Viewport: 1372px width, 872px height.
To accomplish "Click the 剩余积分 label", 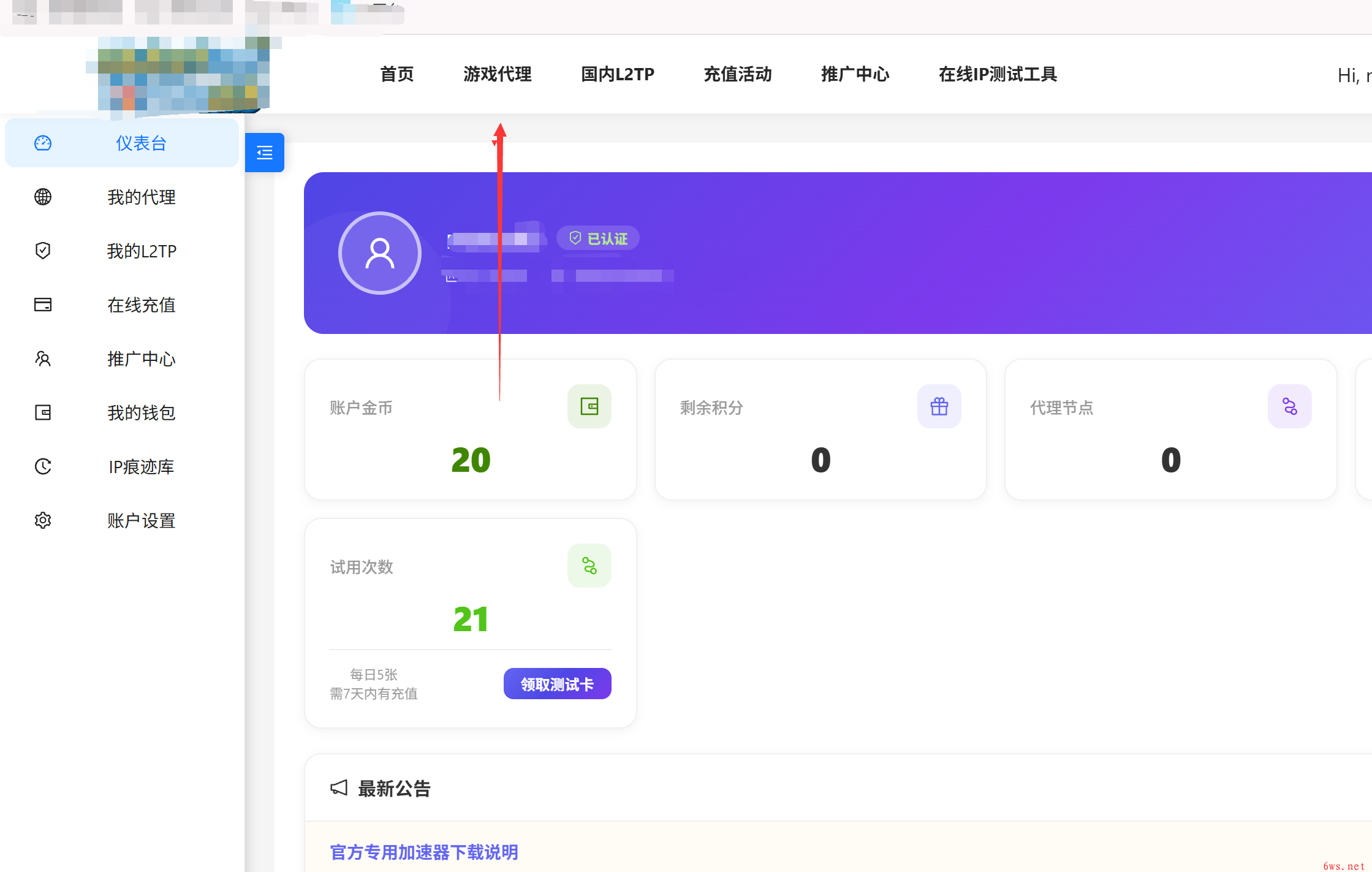I will click(x=711, y=408).
